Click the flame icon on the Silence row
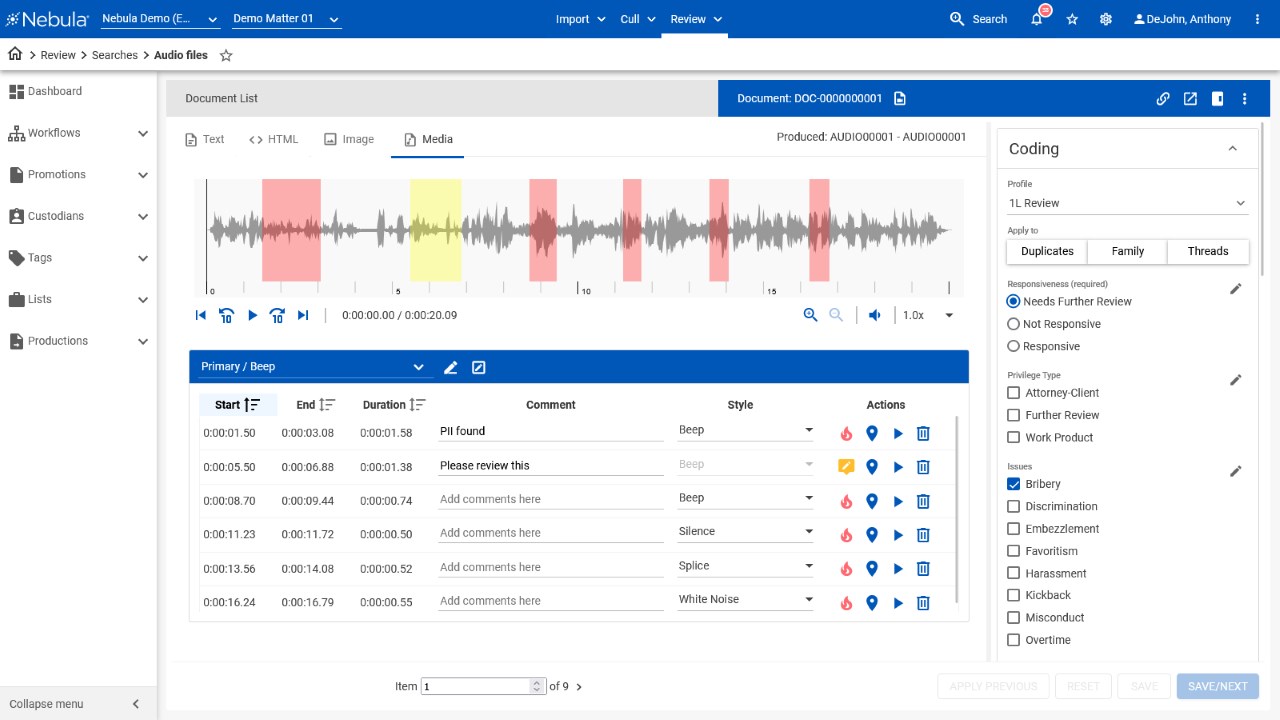The width and height of the screenshot is (1280, 720). [846, 535]
